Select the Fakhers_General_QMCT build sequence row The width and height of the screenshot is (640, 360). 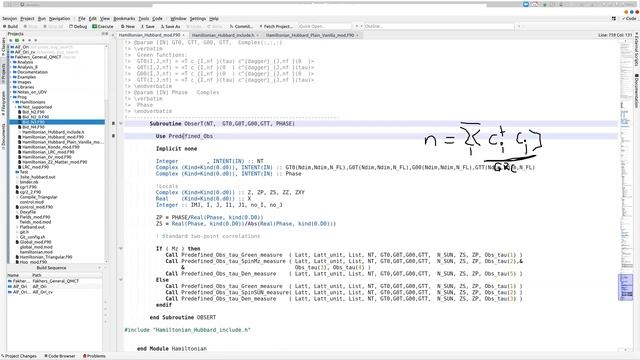54,281
